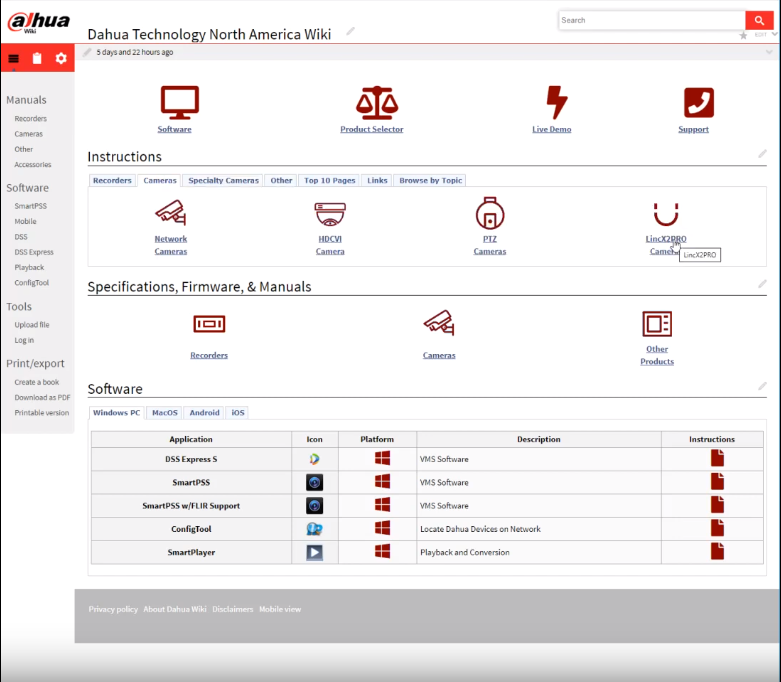The image size is (781, 682).
Task: Click the HDCVI Camera dome icon
Action: [330, 213]
